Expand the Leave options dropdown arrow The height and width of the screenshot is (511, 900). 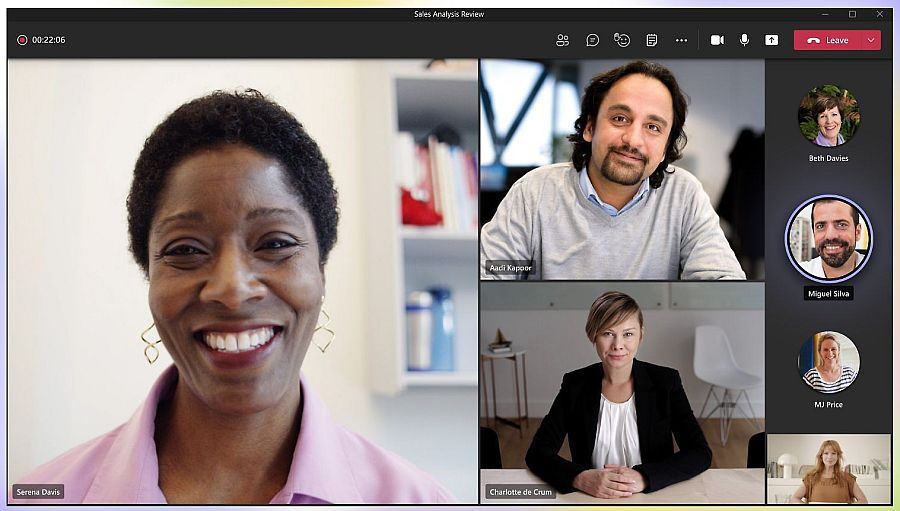point(871,40)
